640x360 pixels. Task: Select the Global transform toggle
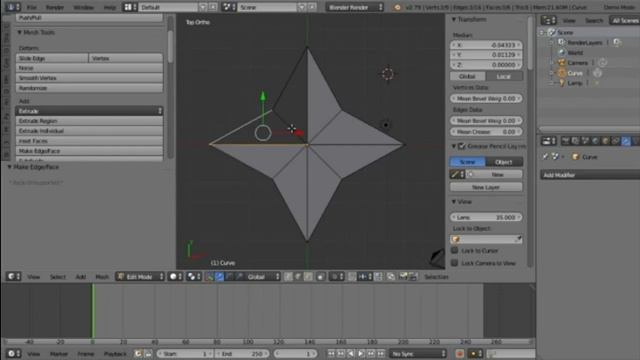pyautogui.click(x=468, y=76)
